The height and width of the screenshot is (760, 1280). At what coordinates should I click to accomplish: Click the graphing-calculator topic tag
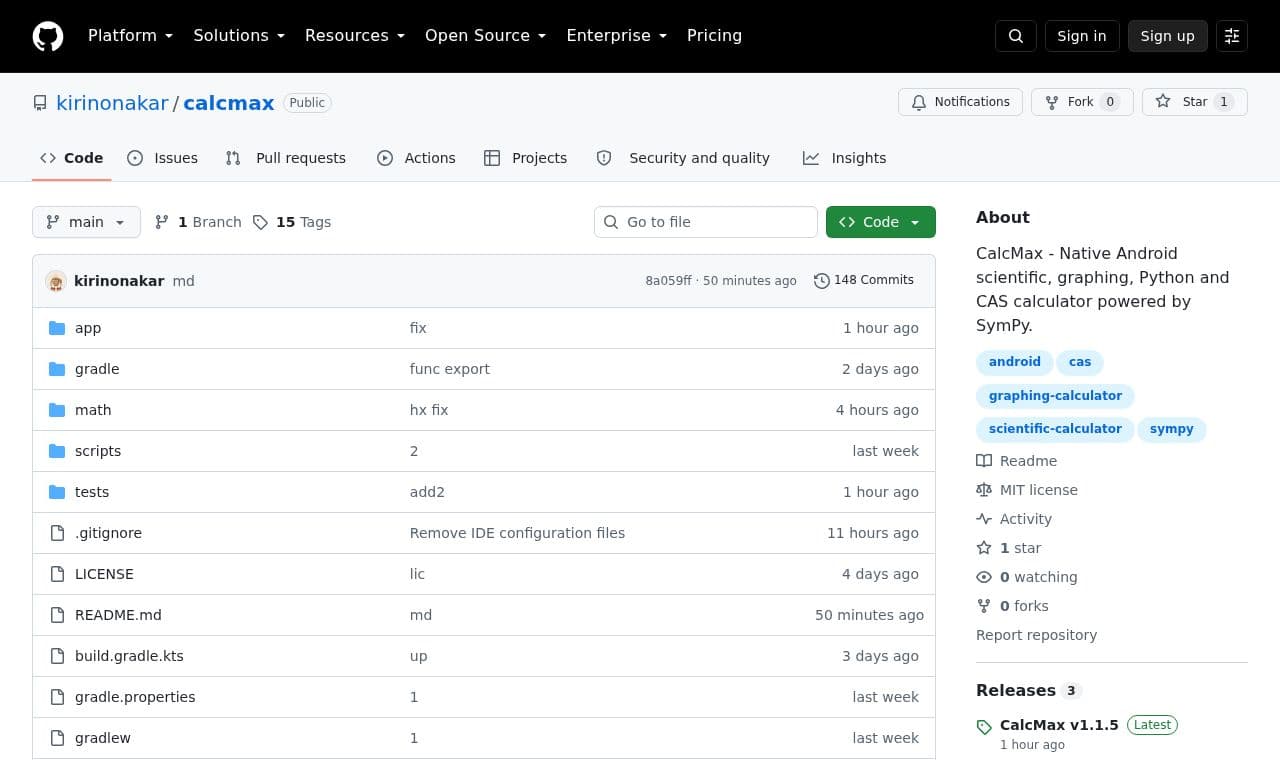1055,396
